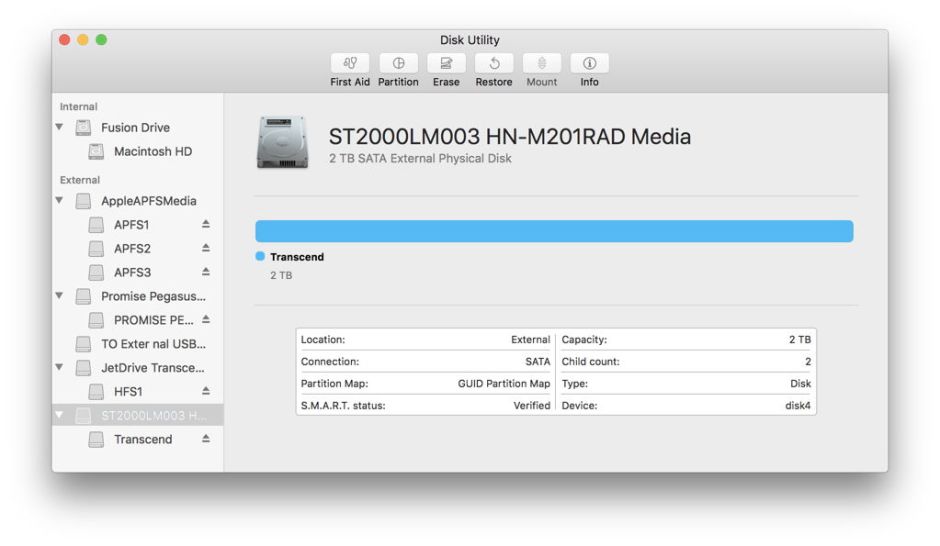
Task: Click the Erase disk icon
Action: [x=446, y=63]
